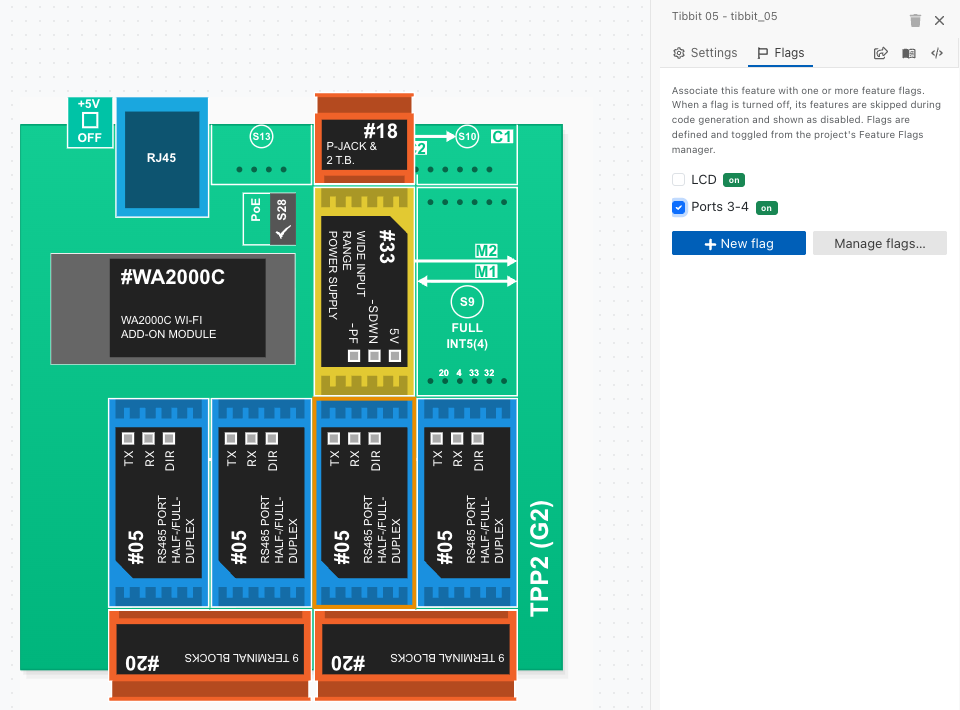Toggle the +5V OFF jumper
The image size is (960, 710).
(90, 121)
